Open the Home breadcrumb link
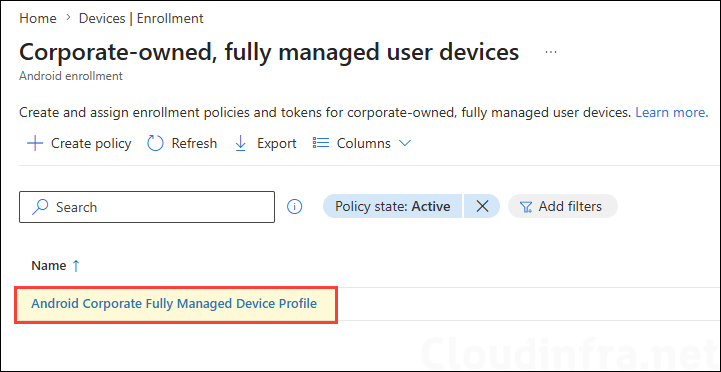 [38, 18]
